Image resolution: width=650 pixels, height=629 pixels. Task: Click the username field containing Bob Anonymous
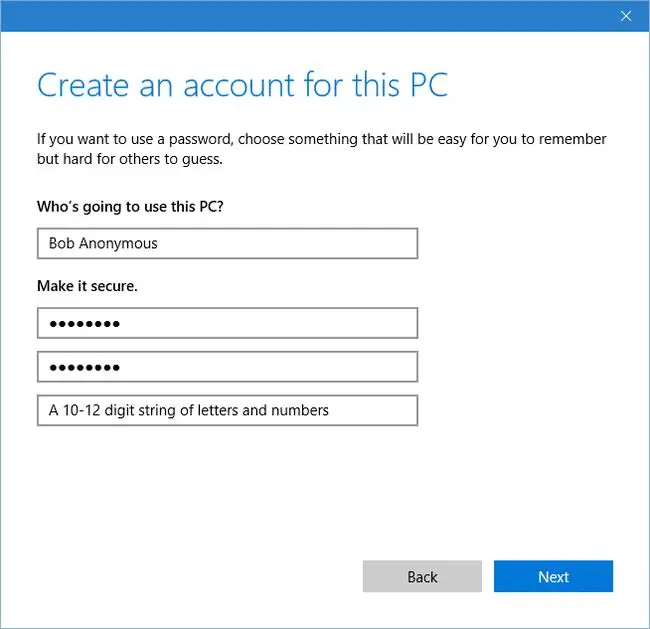(227, 243)
